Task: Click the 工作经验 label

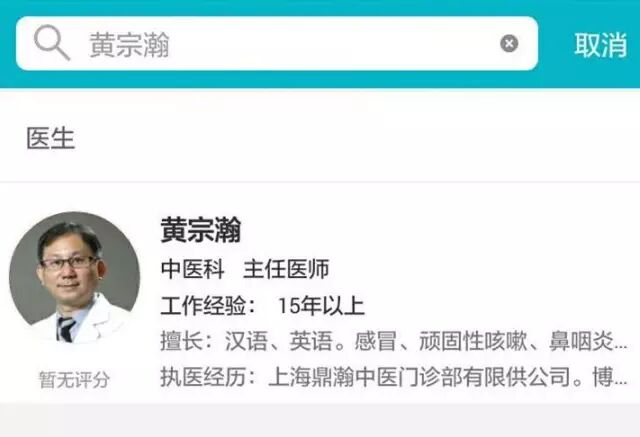Action: click(x=203, y=306)
